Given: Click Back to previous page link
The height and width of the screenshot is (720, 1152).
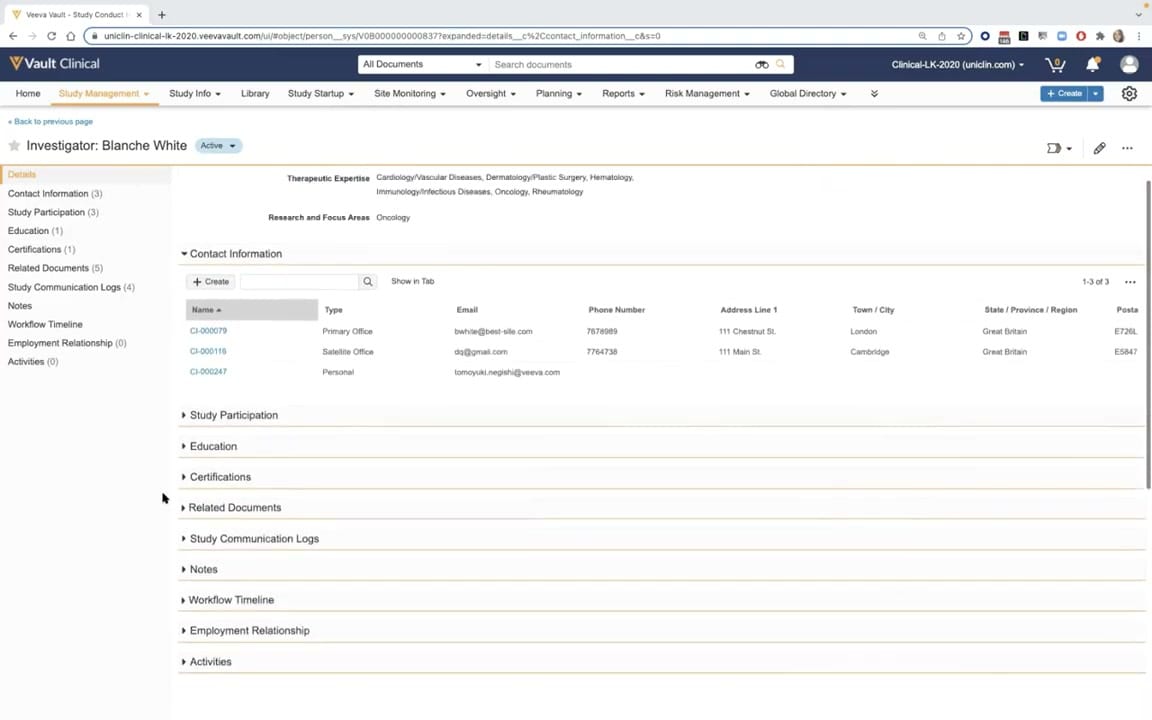Looking at the screenshot, I should click(51, 121).
